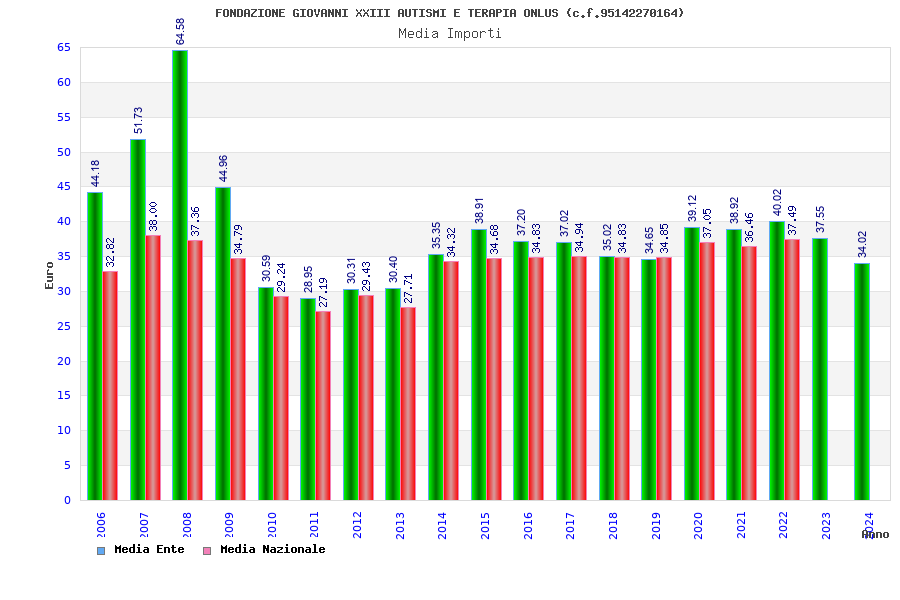This screenshot has width=900, height=600.
Task: Click the 'Media Ente' legend label
Action: pyautogui.click(x=149, y=549)
